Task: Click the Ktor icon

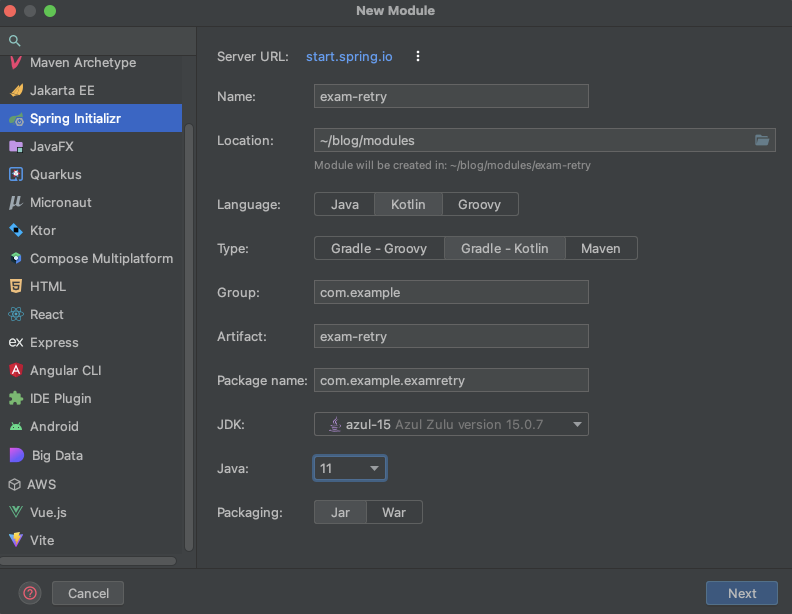Action: [x=16, y=230]
